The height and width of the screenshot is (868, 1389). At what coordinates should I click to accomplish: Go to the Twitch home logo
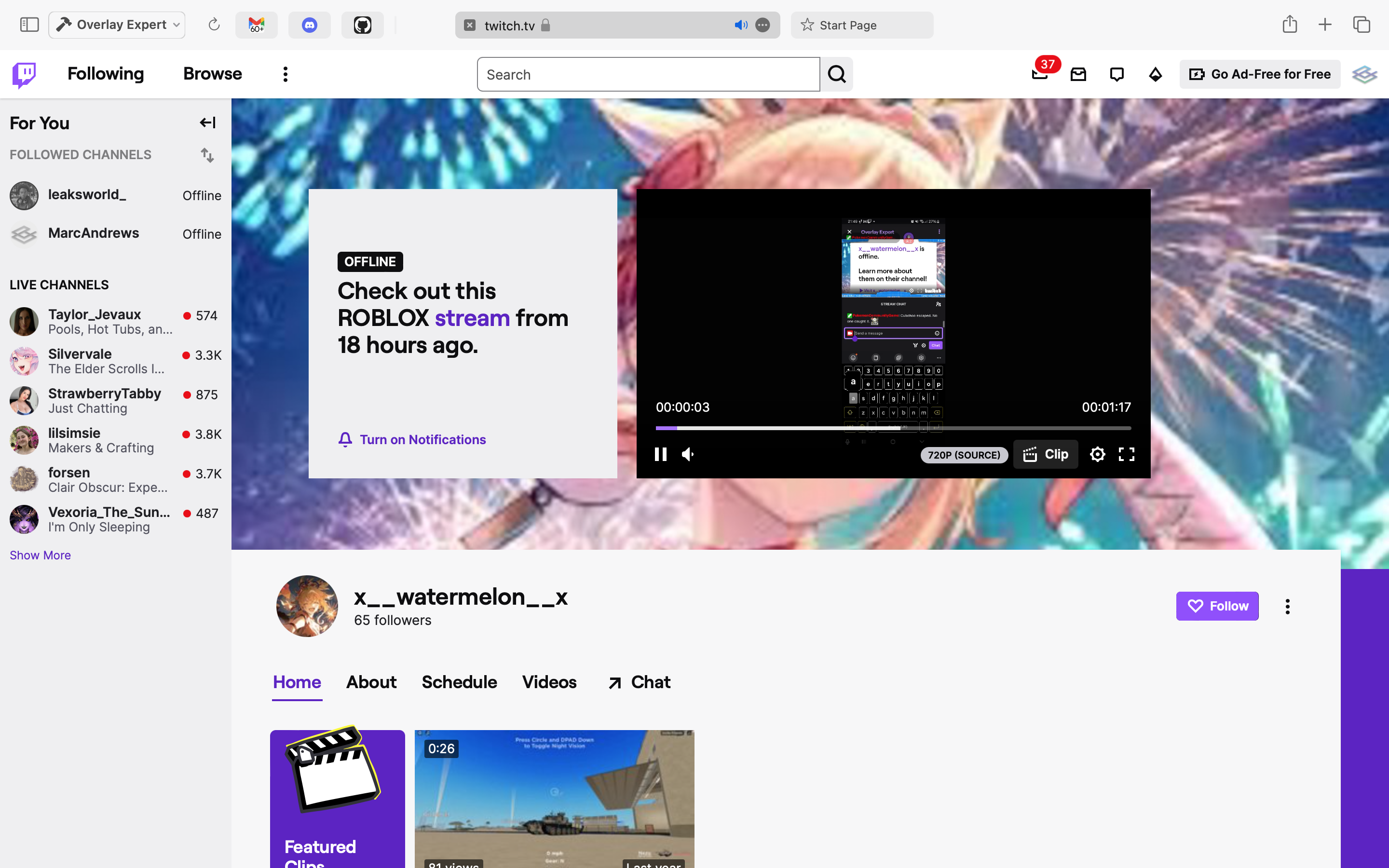click(x=24, y=75)
